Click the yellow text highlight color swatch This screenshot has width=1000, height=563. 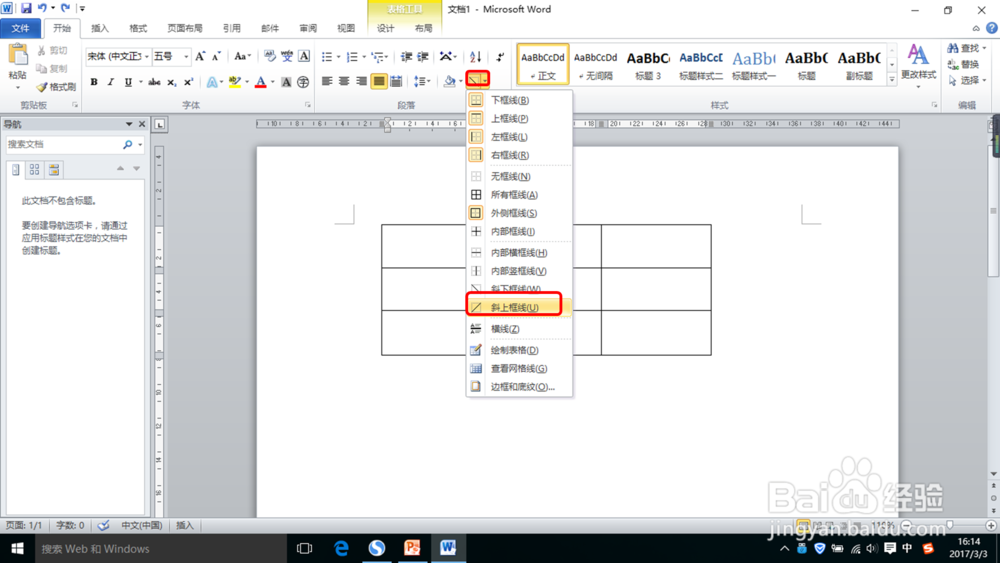[x=235, y=82]
